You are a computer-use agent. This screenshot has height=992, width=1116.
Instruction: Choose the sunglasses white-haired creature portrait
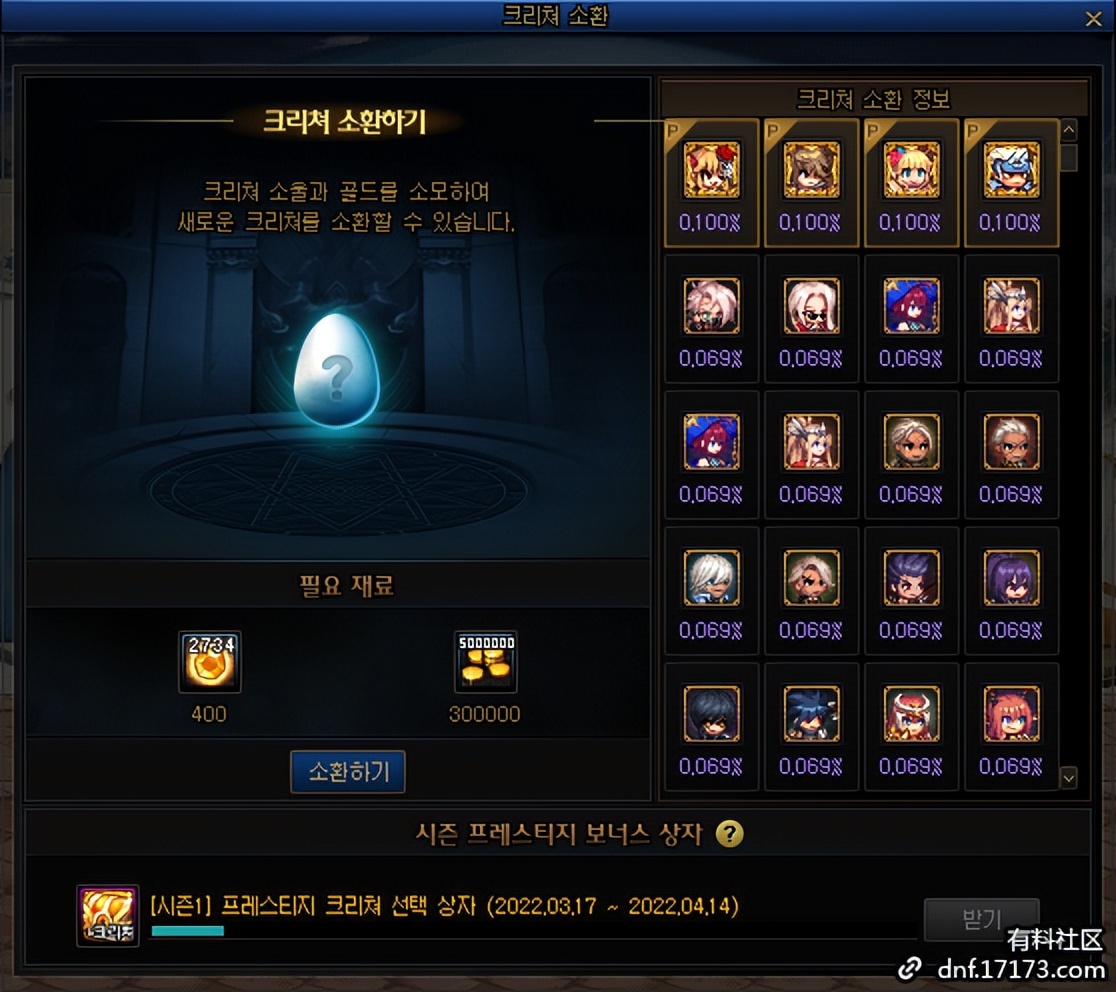click(x=811, y=306)
